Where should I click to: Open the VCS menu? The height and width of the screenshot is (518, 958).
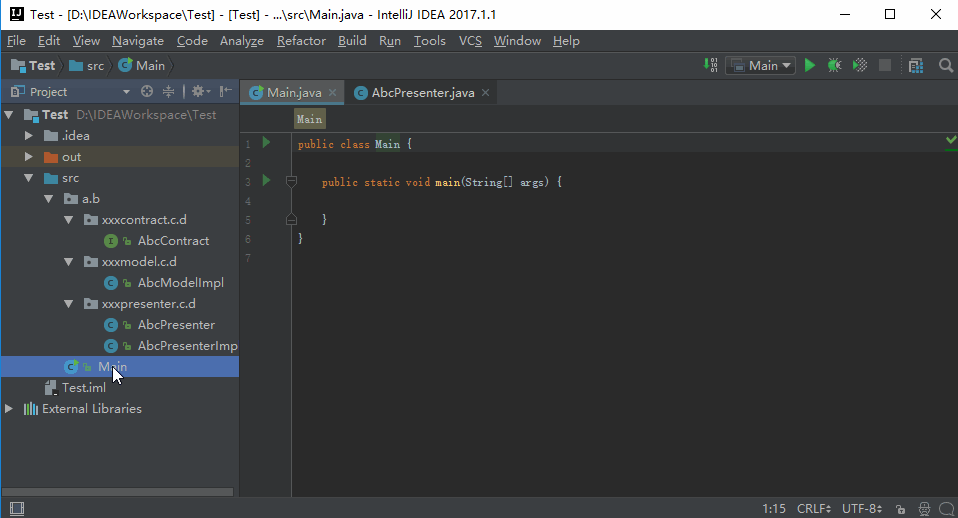point(470,41)
